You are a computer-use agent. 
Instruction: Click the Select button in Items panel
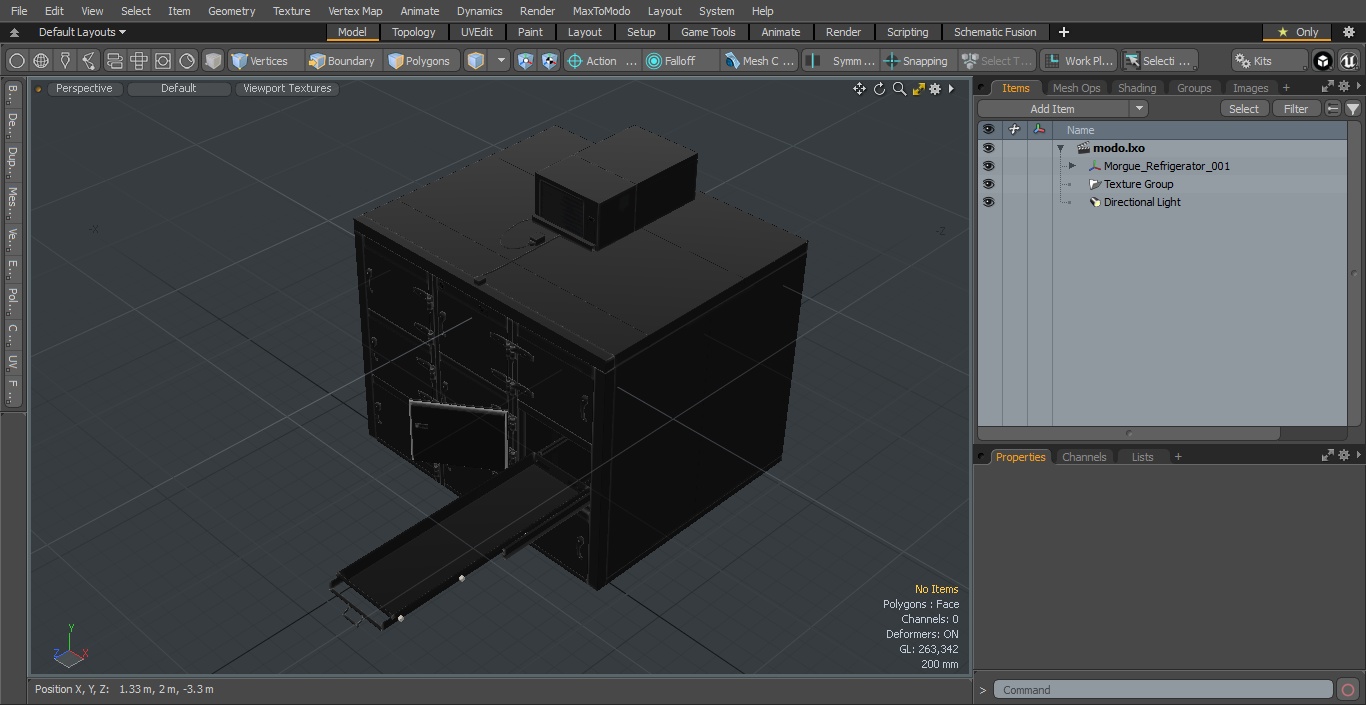click(x=1244, y=109)
